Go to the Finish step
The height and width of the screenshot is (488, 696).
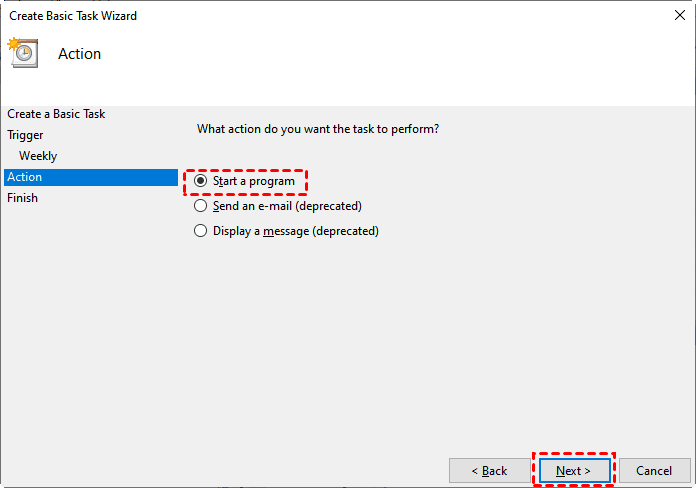(x=23, y=198)
